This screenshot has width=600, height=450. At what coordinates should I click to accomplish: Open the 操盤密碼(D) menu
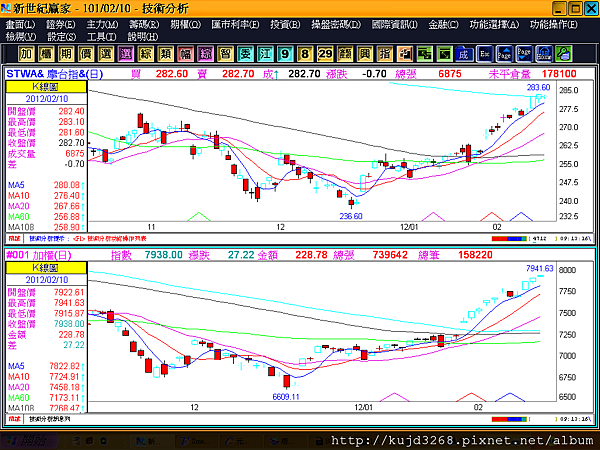(336, 24)
